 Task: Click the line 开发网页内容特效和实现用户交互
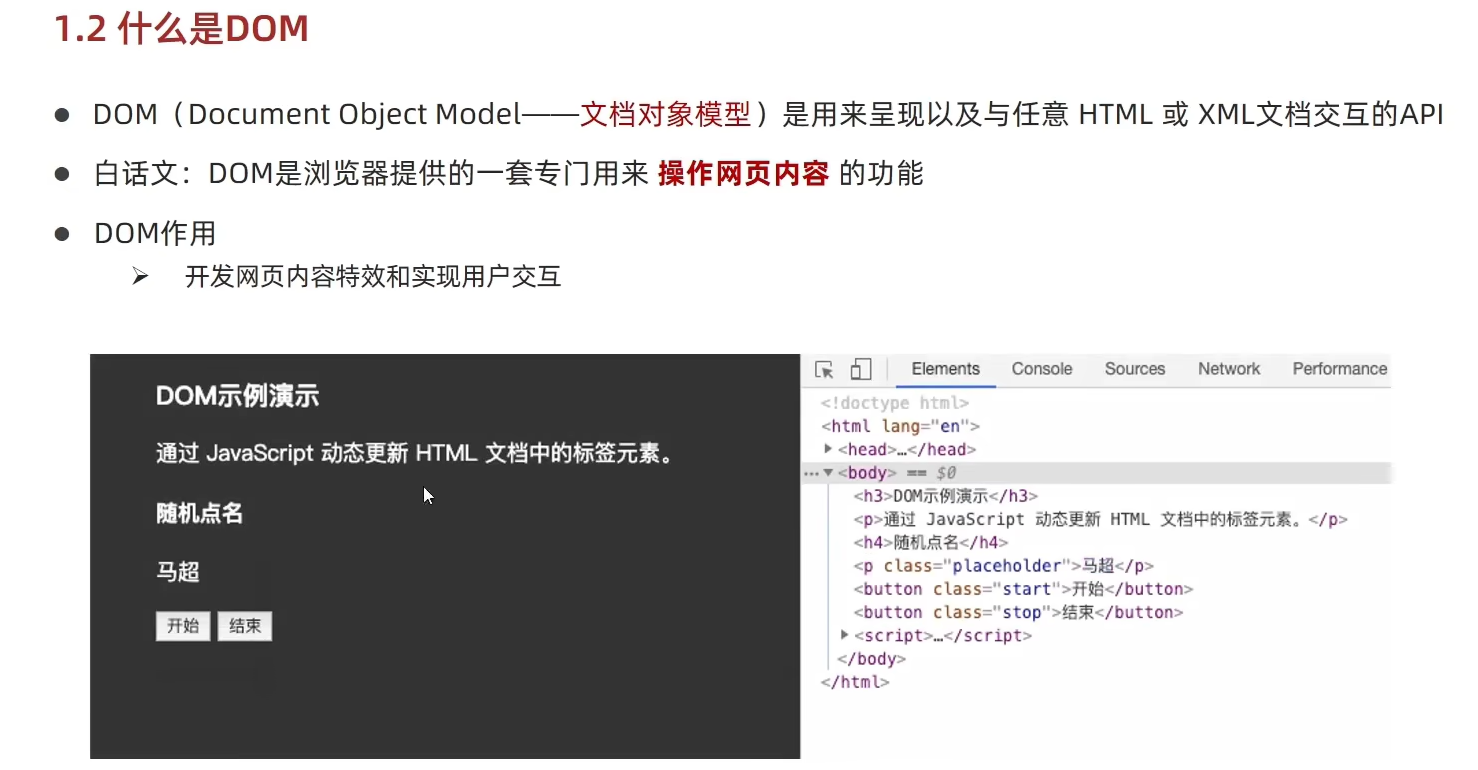coord(373,276)
